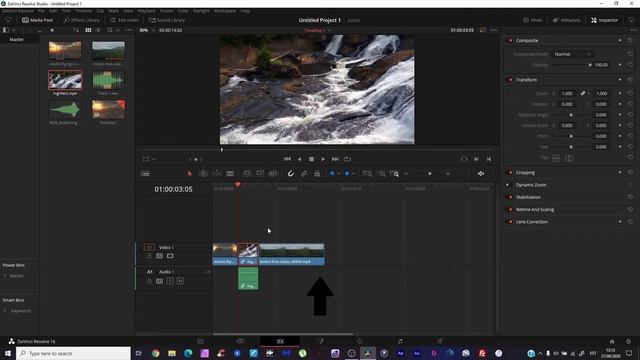Jump to last frame in viewer
Image resolution: width=640 pixels, height=360 pixels.
pyautogui.click(x=335, y=159)
